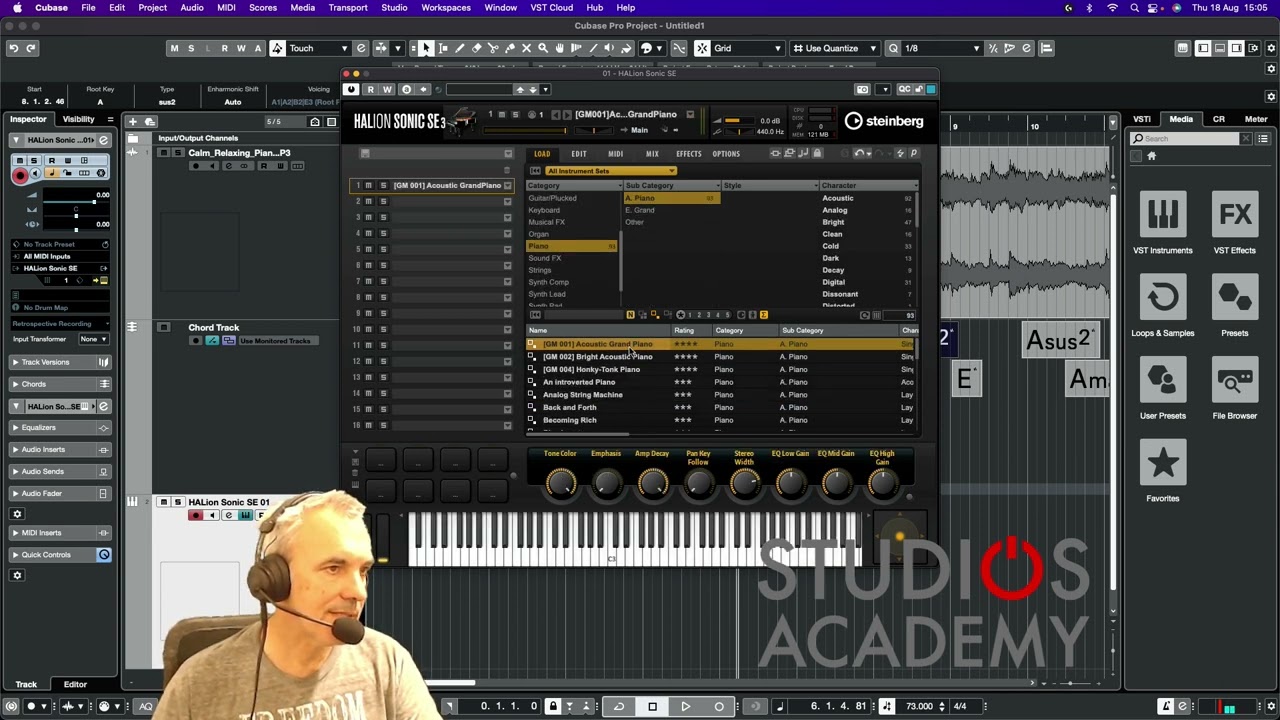
Task: Toggle record enable on HALion Sonic SE 01 track
Action: (195, 516)
